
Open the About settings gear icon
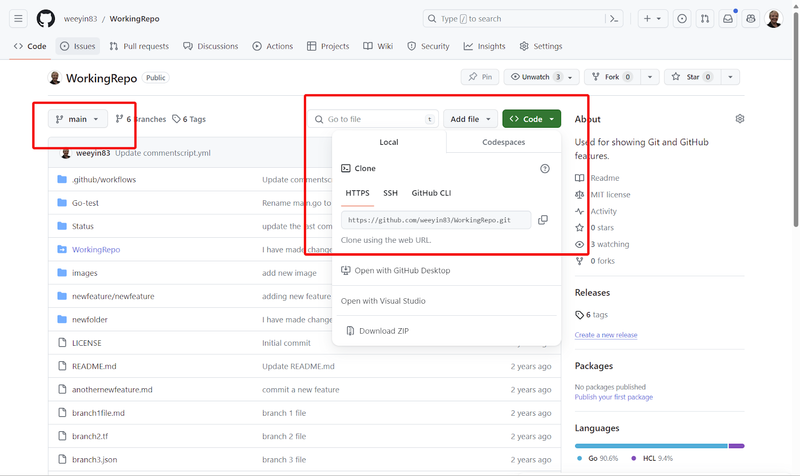tap(740, 119)
